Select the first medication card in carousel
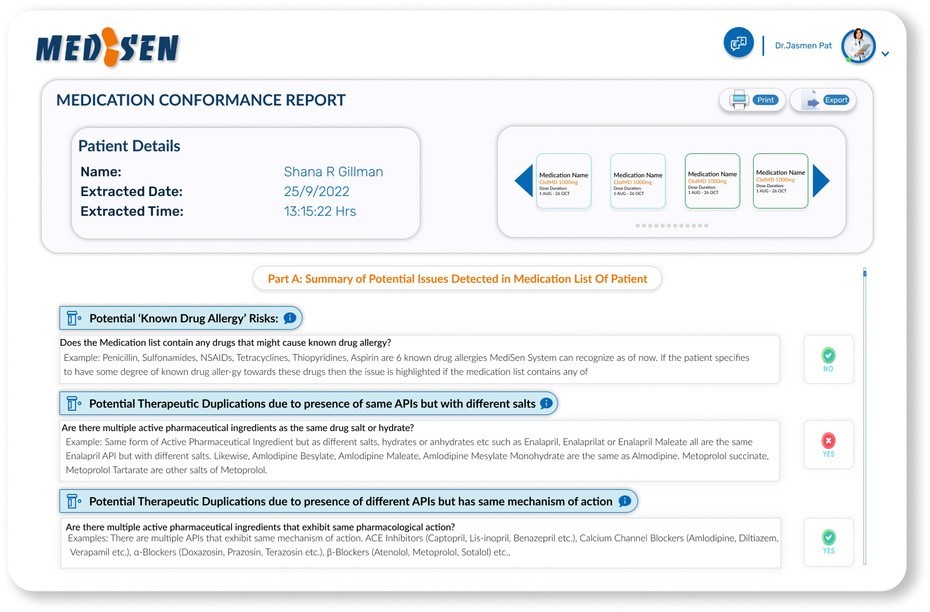Screen dimensions: 930x612 coord(564,181)
